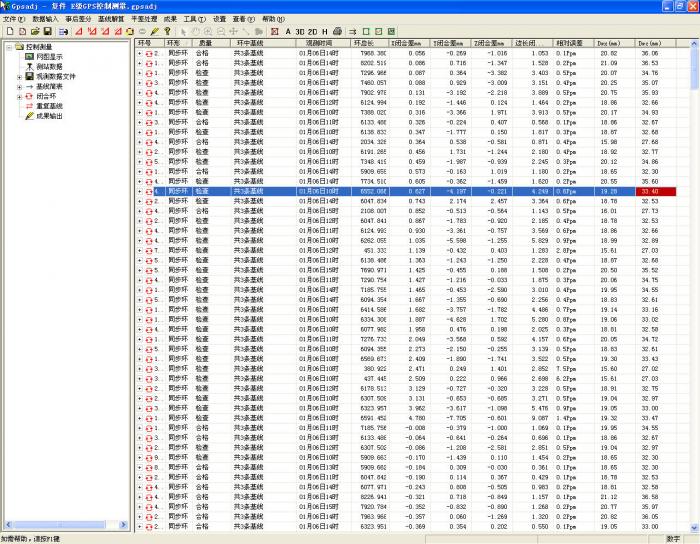This screenshot has width=700, height=544.
Task: Click the 2D view toolbar button
Action: click(313, 31)
